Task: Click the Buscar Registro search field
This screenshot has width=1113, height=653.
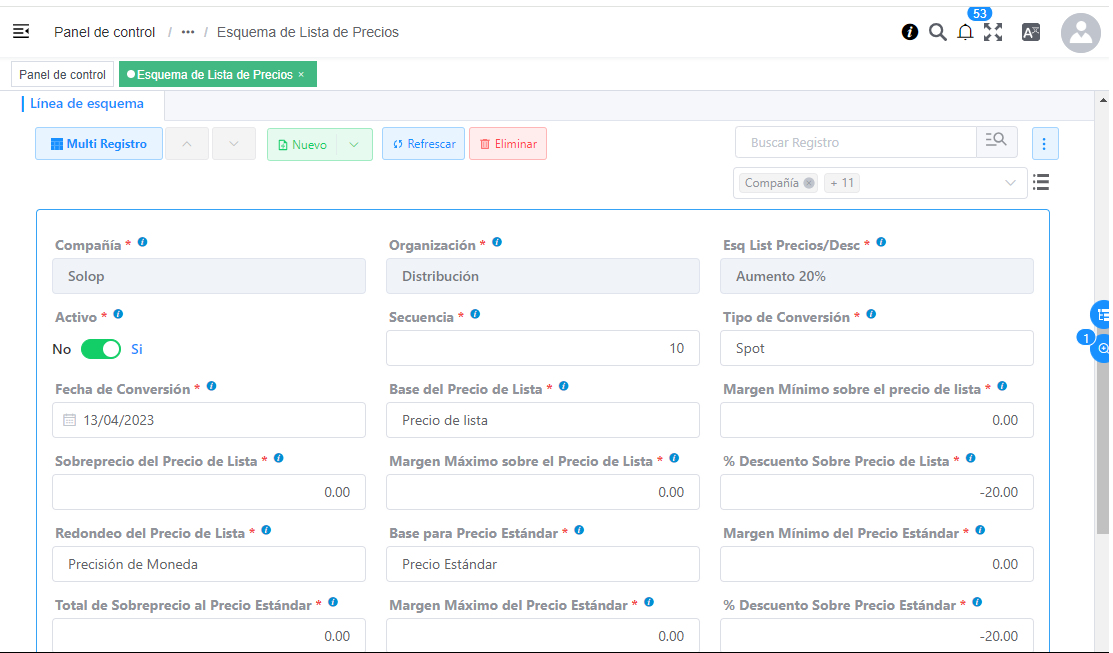Action: [855, 143]
